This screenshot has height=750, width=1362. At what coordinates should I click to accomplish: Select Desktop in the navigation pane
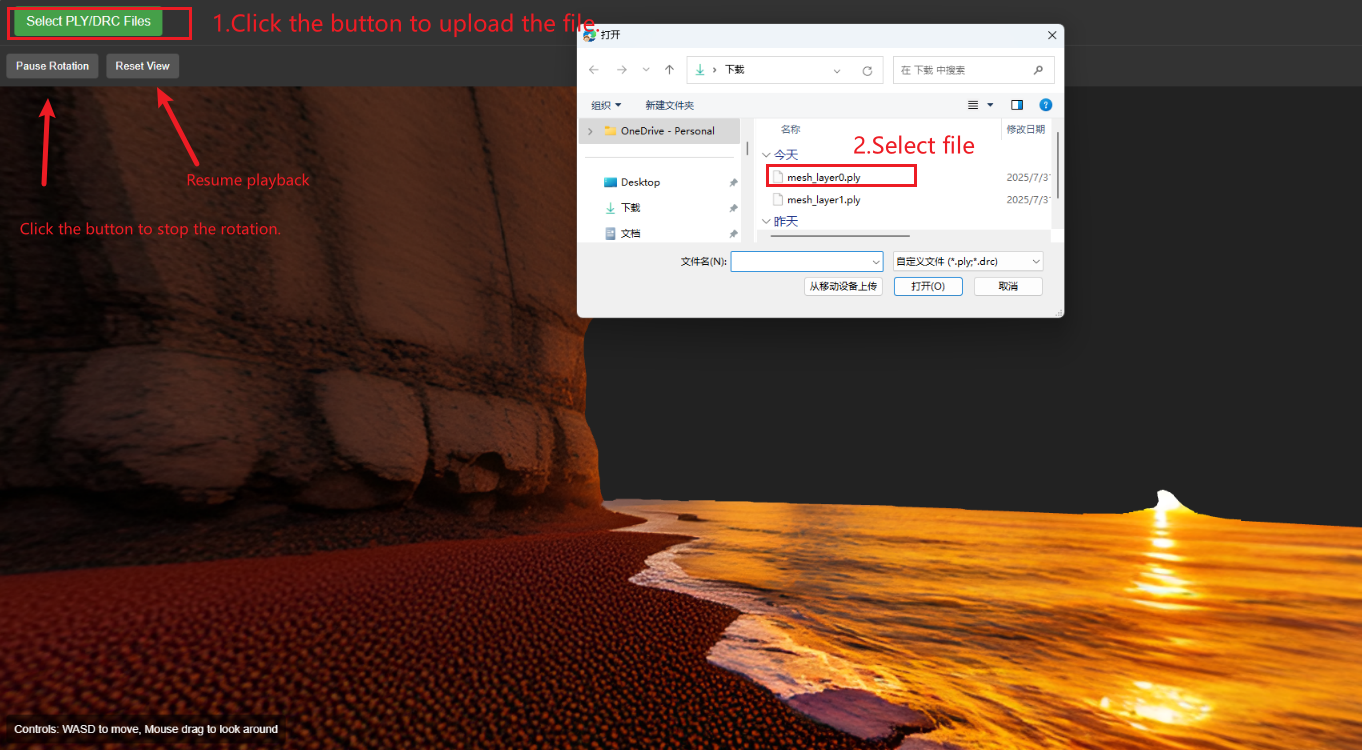tap(640, 182)
